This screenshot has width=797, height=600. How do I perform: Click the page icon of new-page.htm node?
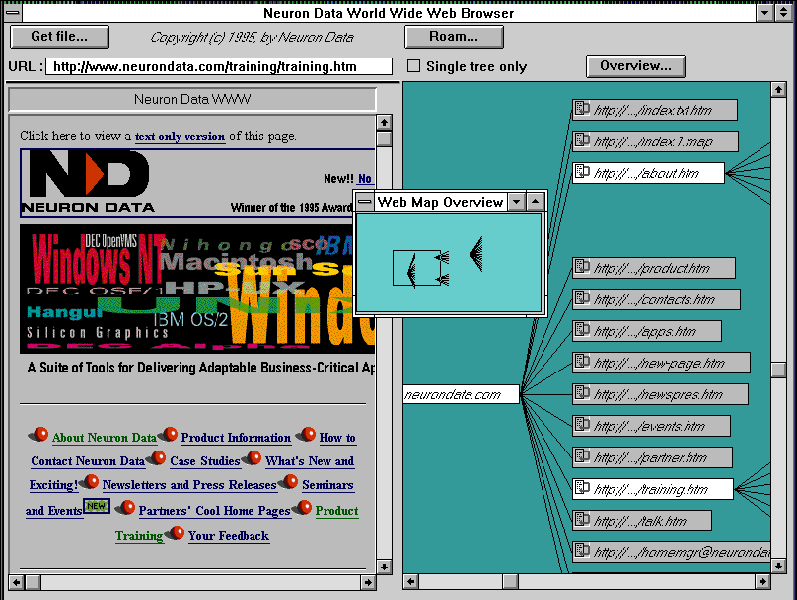coord(582,362)
